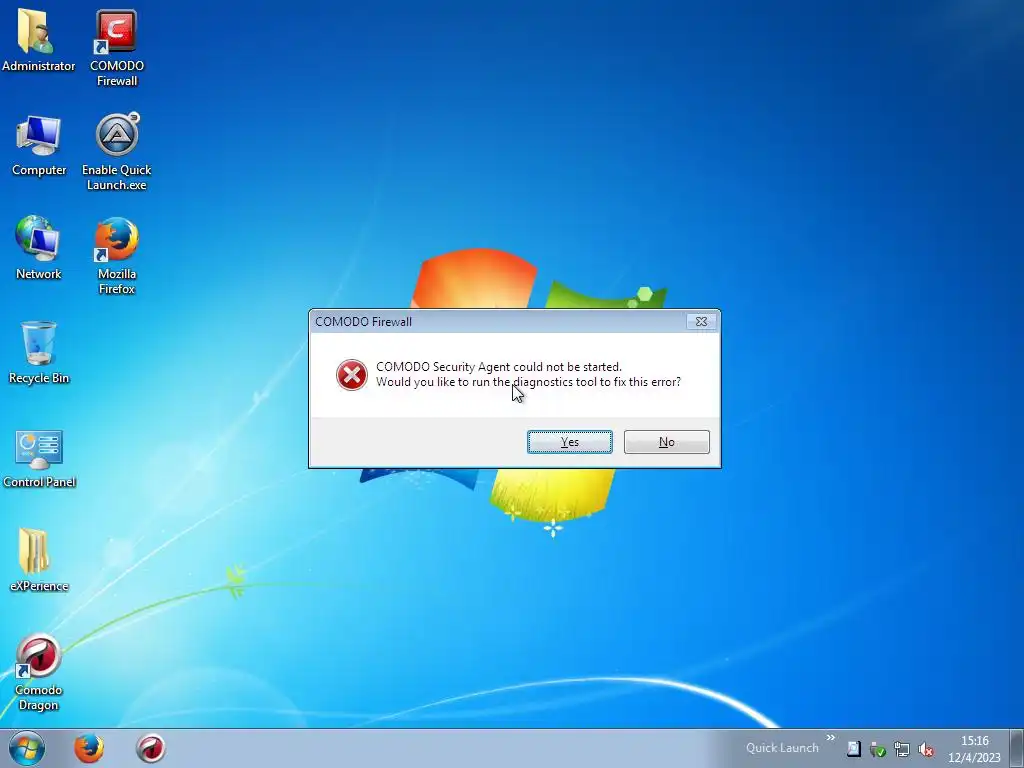
Task: Click the 'COMODO Firewall' dialog title bar text
Action: [x=363, y=321]
